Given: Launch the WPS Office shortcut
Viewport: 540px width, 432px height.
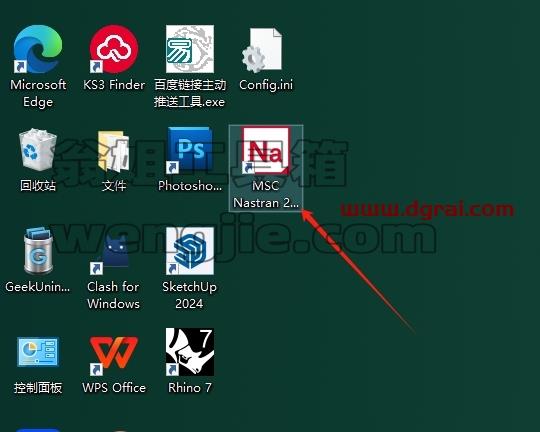Looking at the screenshot, I should (114, 355).
